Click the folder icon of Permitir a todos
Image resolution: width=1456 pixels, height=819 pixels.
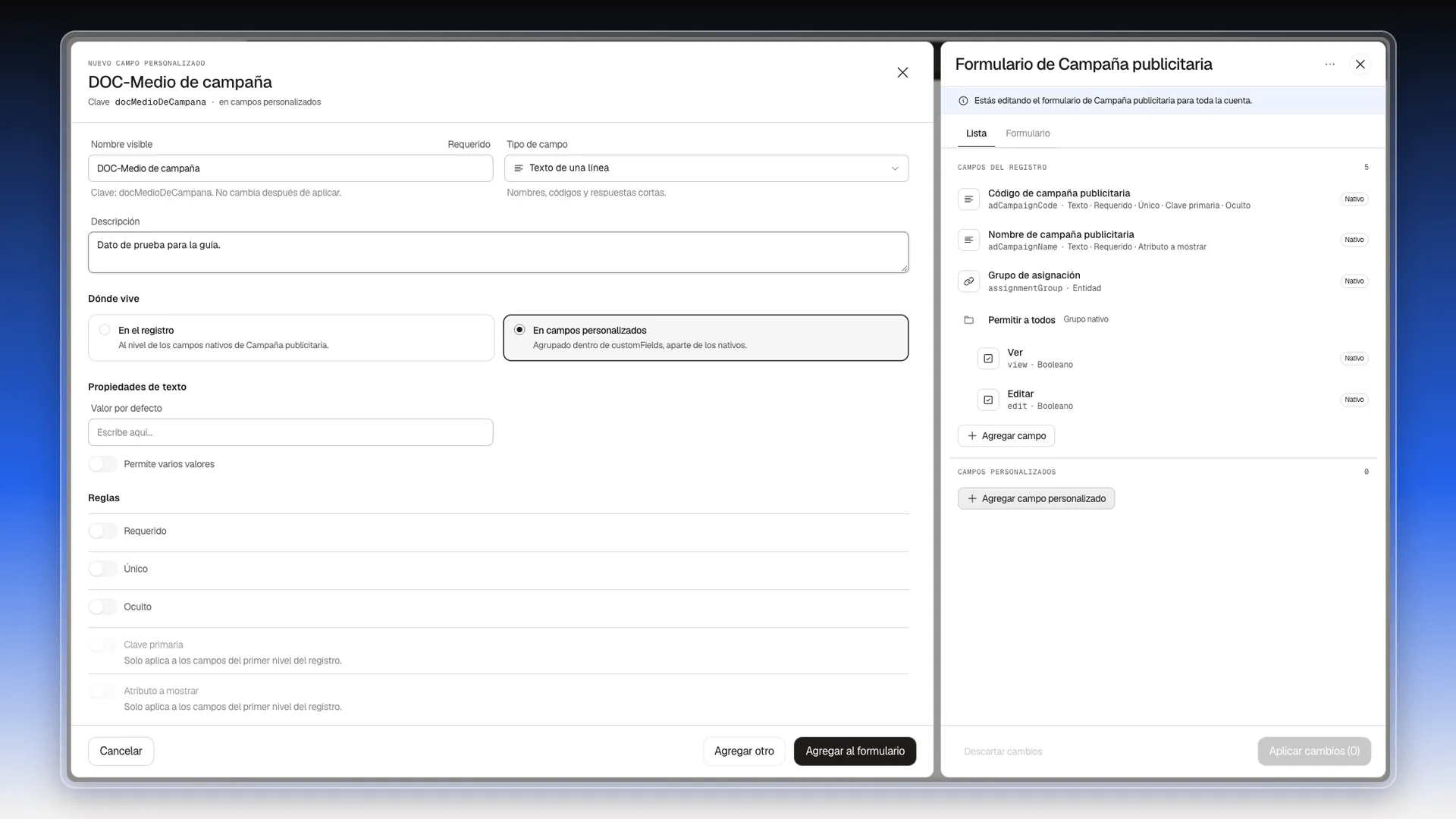(x=968, y=320)
